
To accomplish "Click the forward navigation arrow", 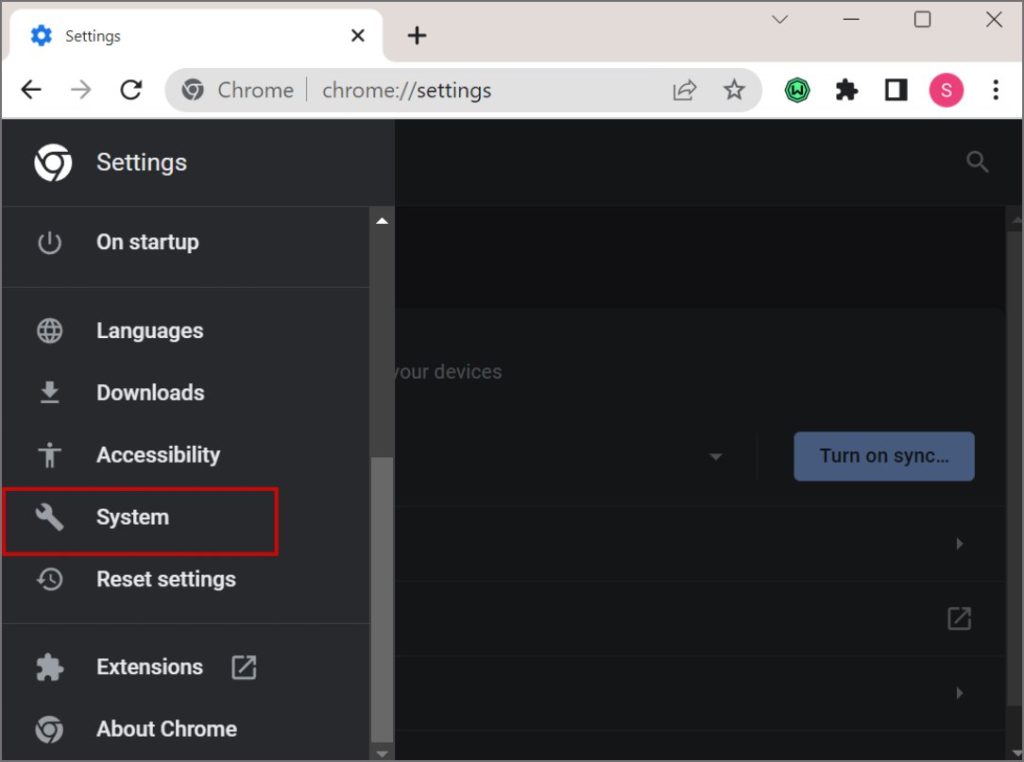I will click(81, 89).
